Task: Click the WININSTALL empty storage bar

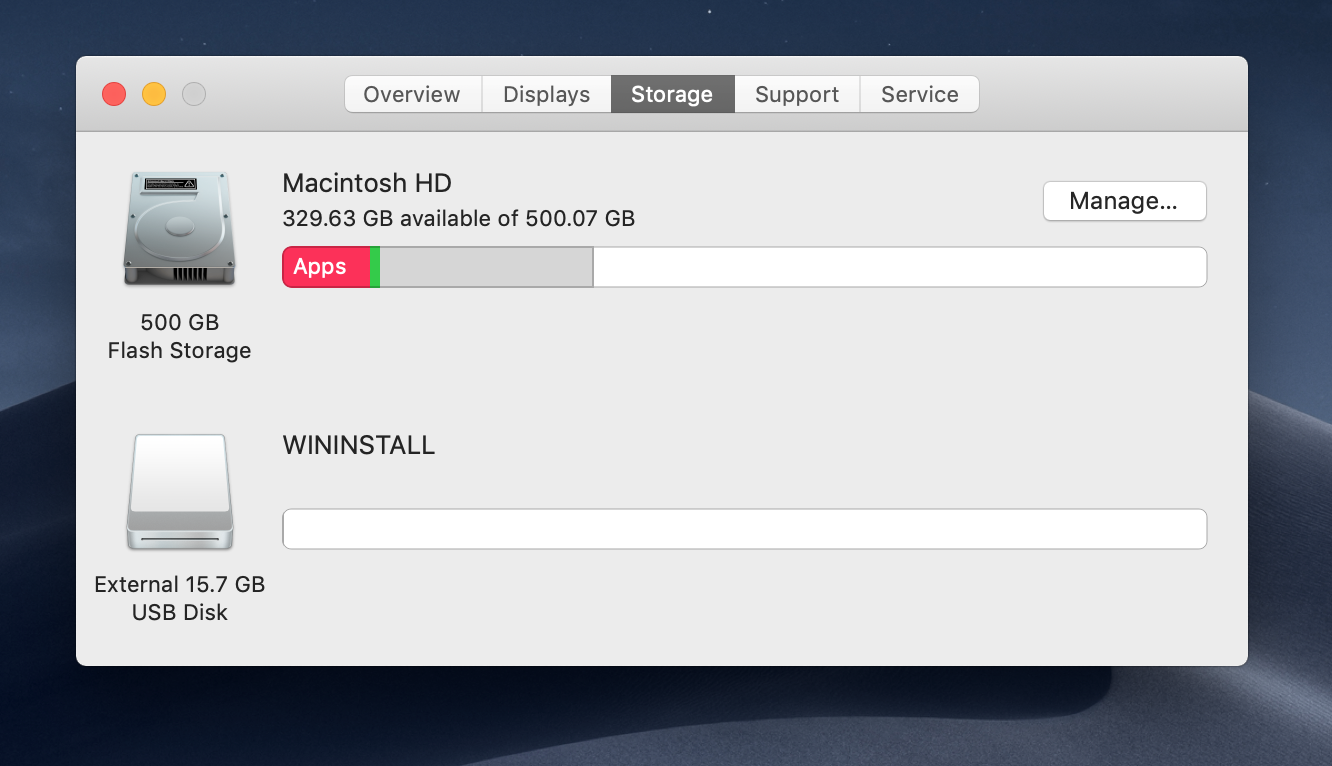Action: coord(745,529)
